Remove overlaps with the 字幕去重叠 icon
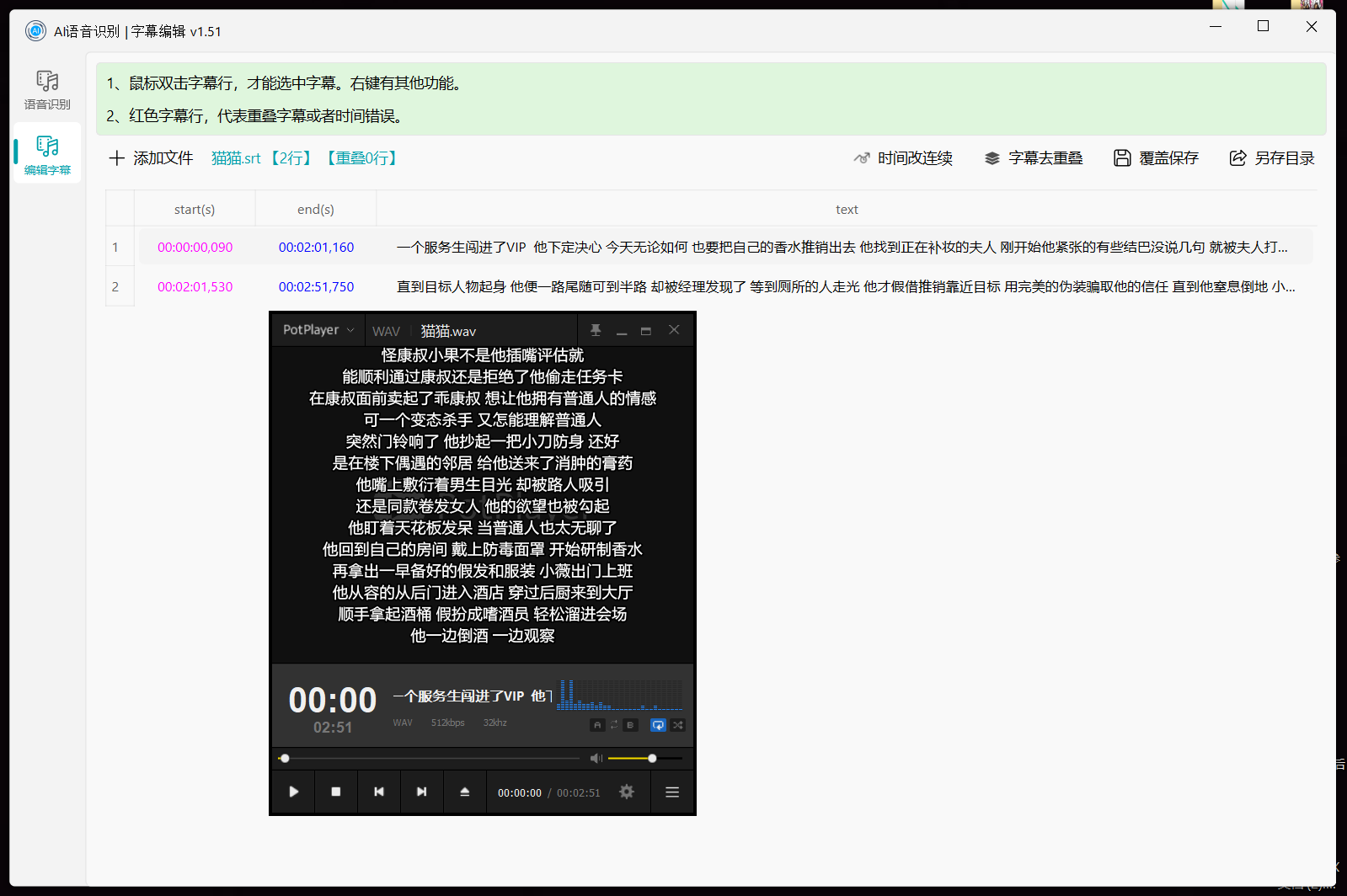1347x896 pixels. pyautogui.click(x=992, y=158)
